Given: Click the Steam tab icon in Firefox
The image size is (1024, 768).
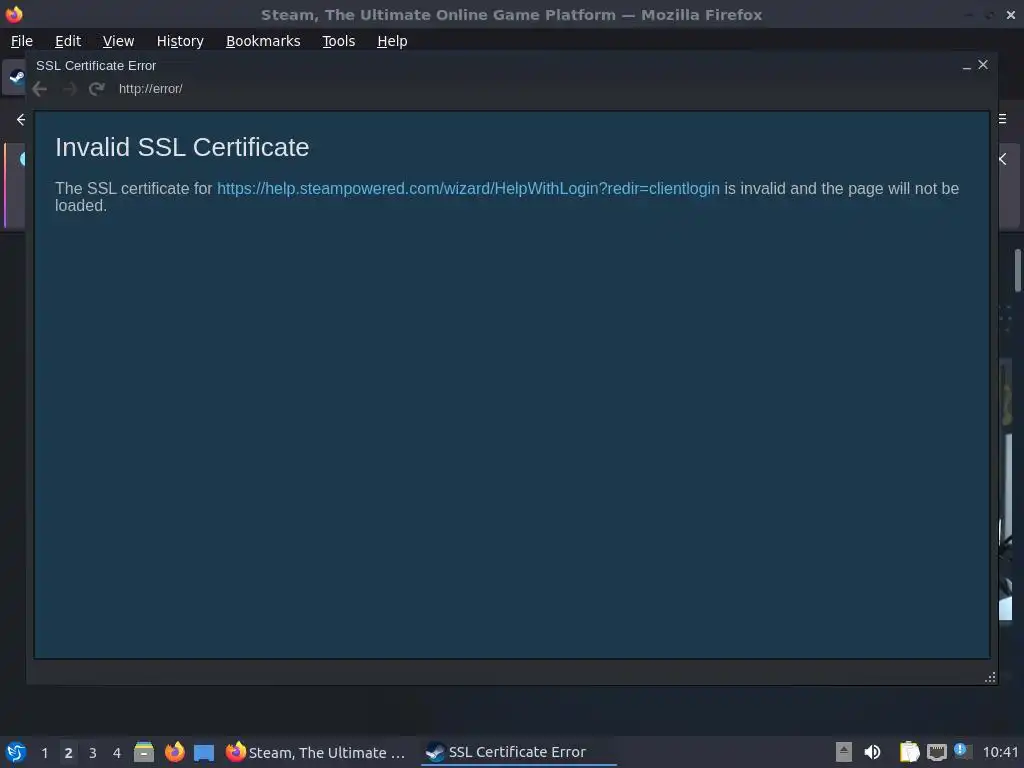Looking at the screenshot, I should pos(16,77).
